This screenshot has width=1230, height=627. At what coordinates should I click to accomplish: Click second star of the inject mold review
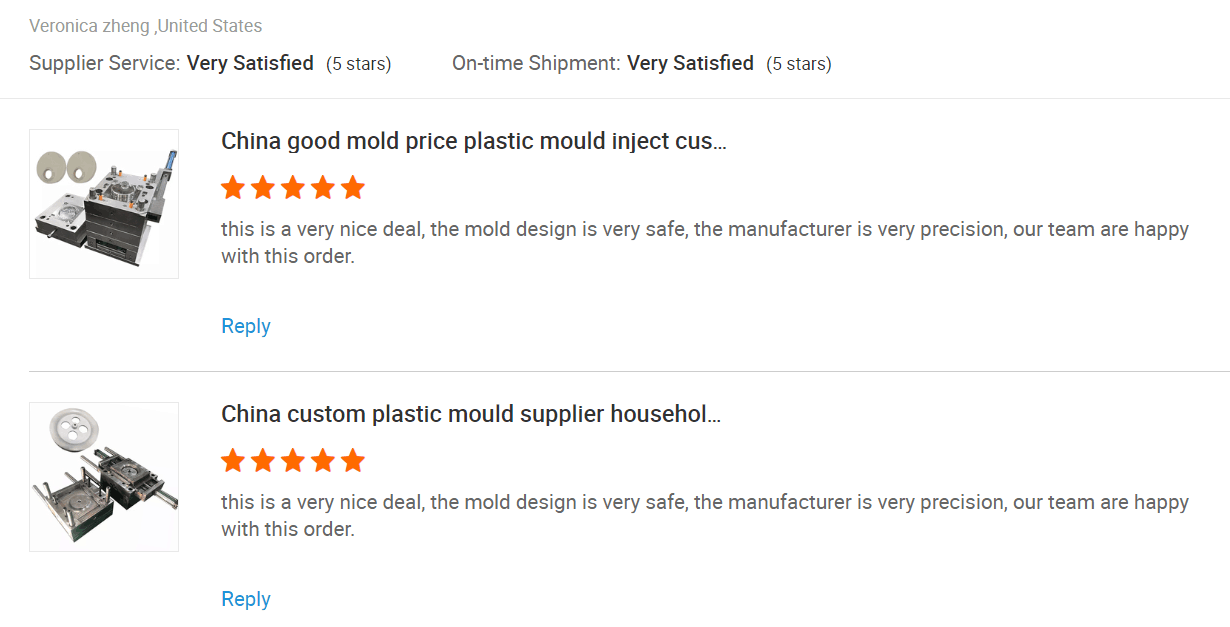263,188
